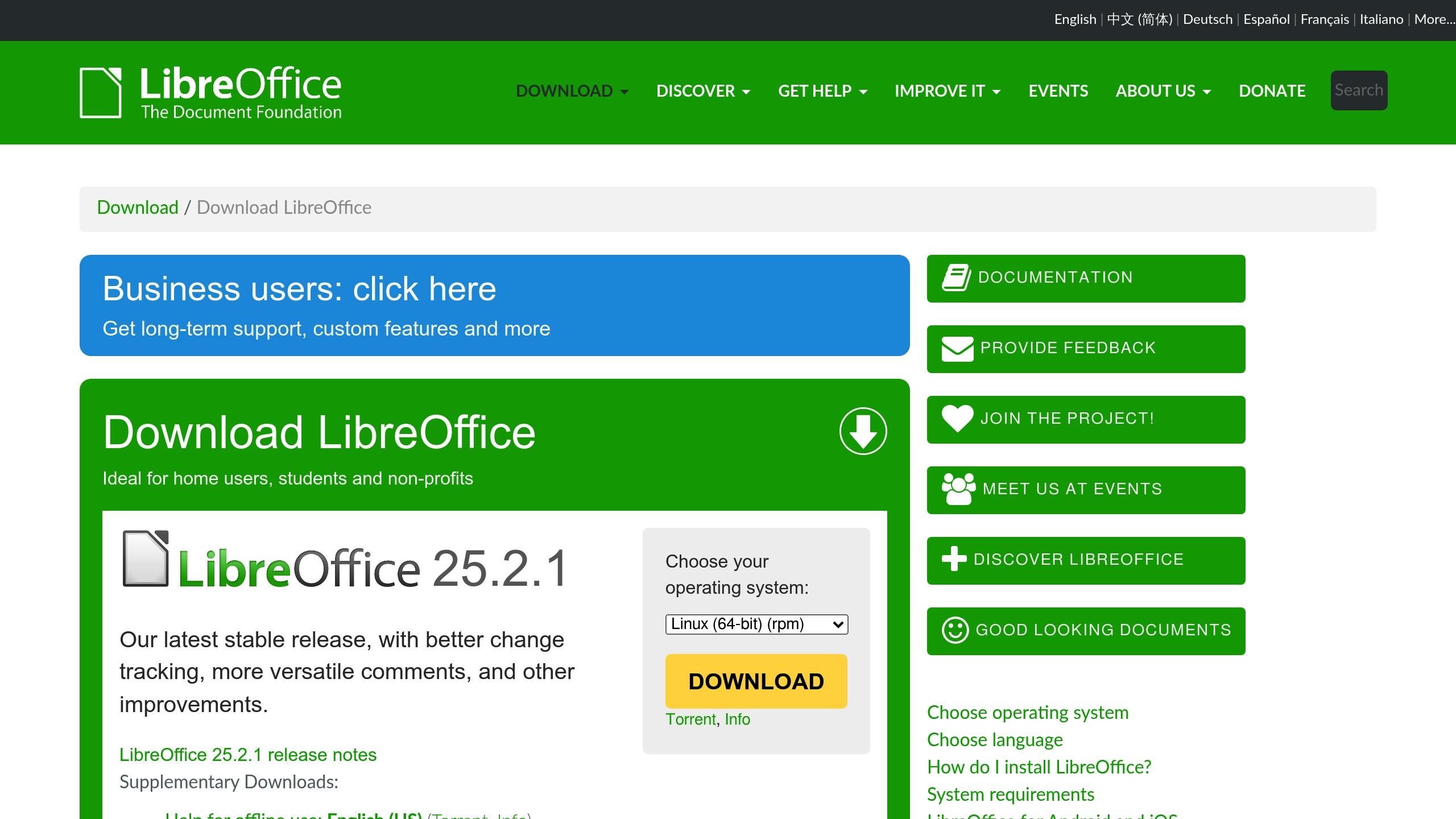Click 'Choose your operating system:' label

[737, 574]
